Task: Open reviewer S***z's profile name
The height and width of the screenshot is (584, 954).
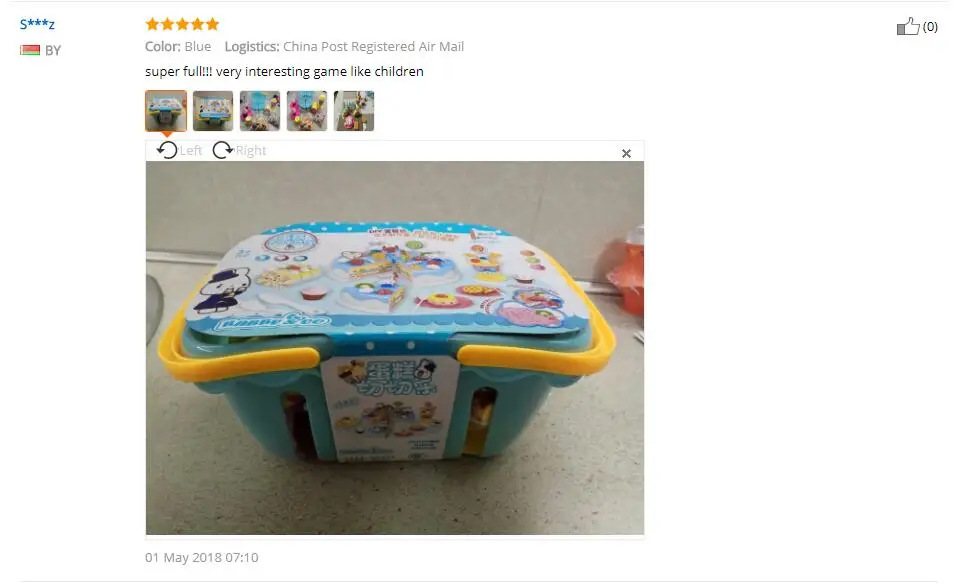Action: tap(37, 24)
